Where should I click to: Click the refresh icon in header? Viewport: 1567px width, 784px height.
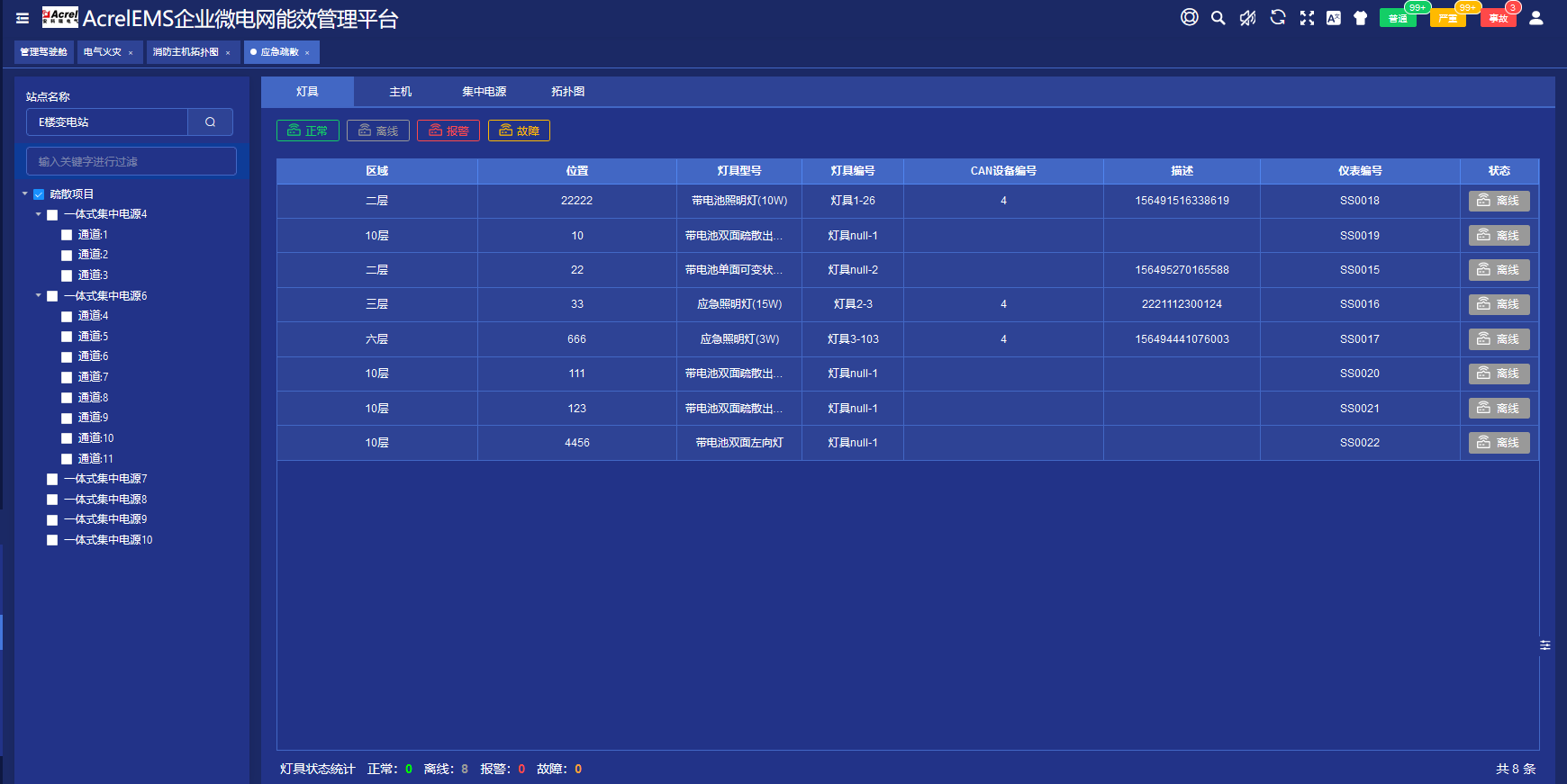(1277, 18)
